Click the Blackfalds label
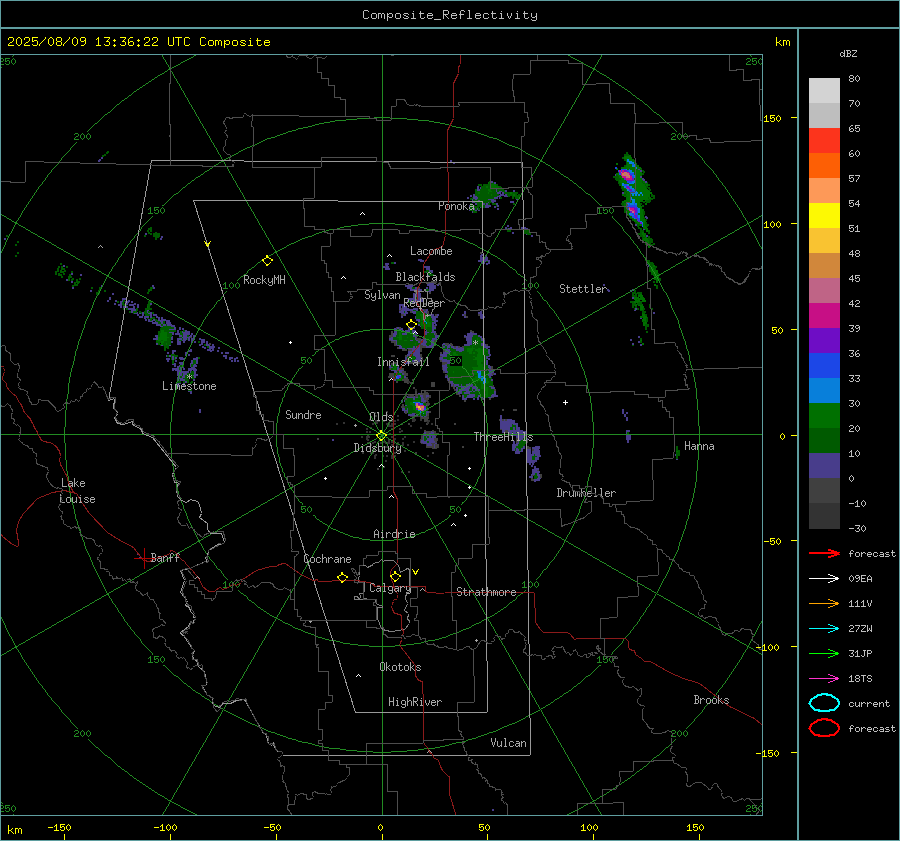Viewport: 900px width, 841px height. [425, 277]
